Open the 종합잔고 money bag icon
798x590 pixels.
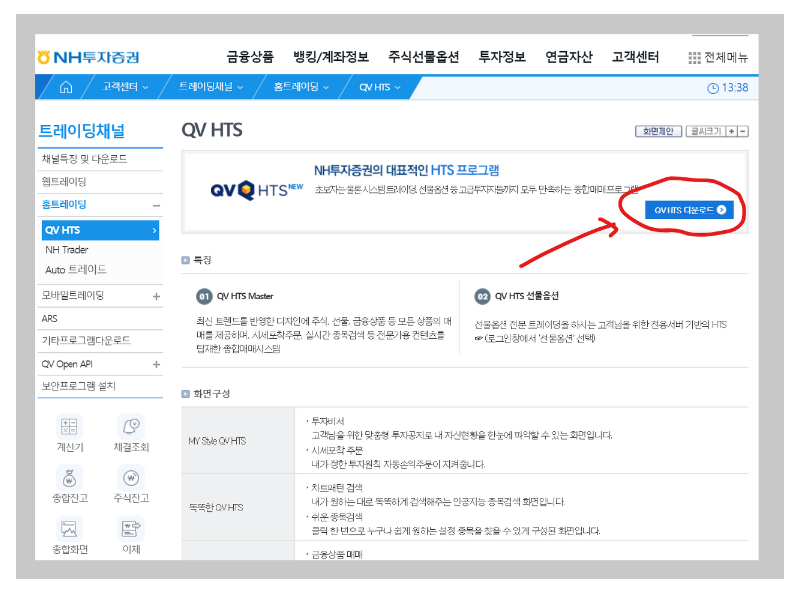[x=69, y=478]
